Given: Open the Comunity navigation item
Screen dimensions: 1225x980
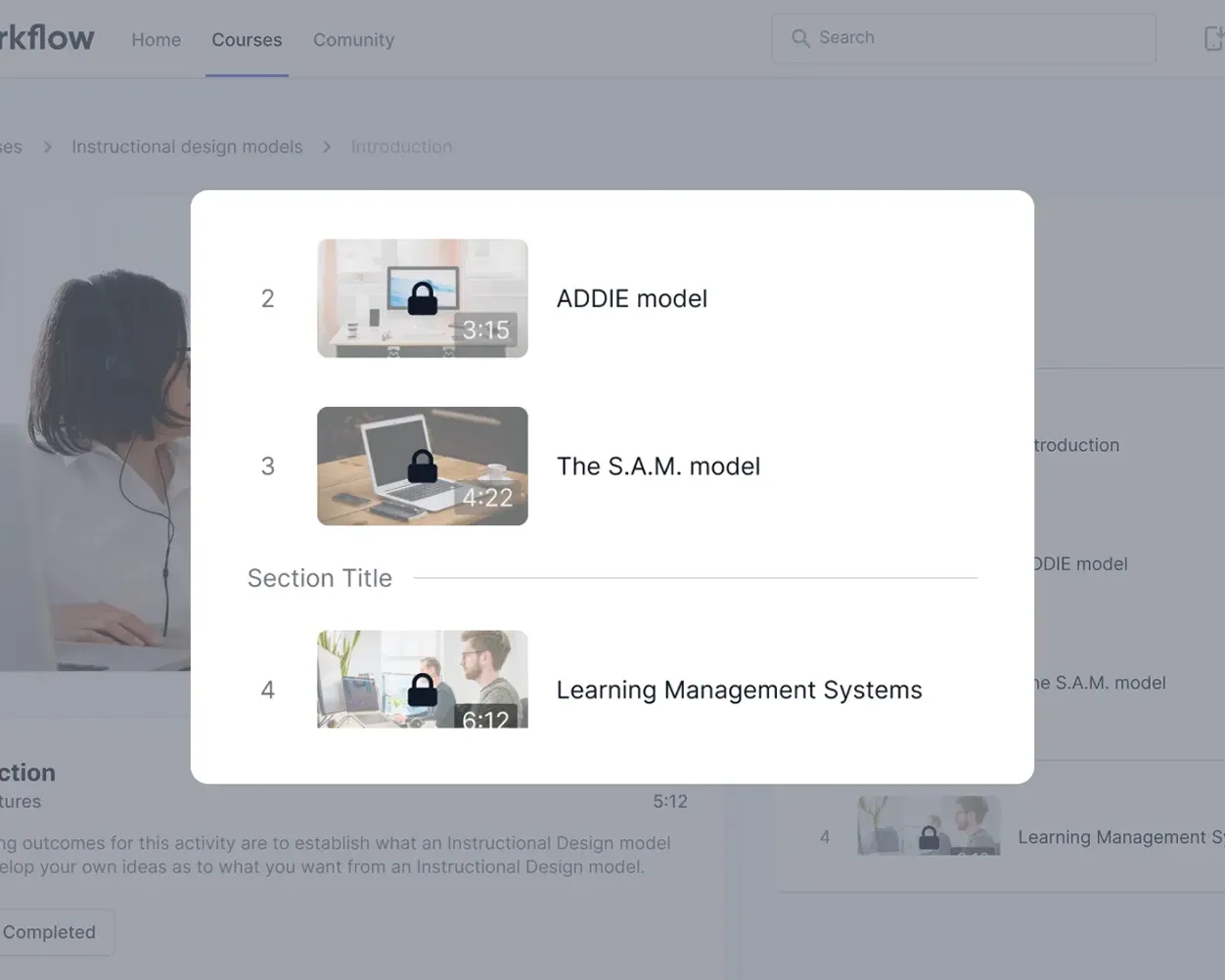Looking at the screenshot, I should point(353,40).
